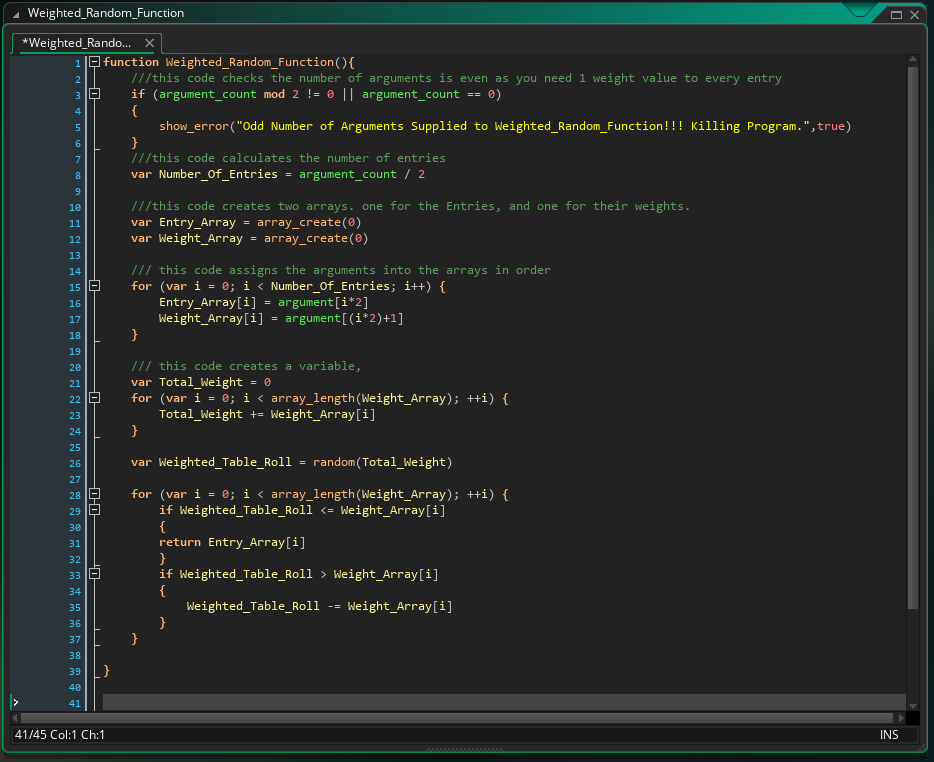Click the horizontal scrollbar right arrow
934x762 pixels.
point(899,718)
